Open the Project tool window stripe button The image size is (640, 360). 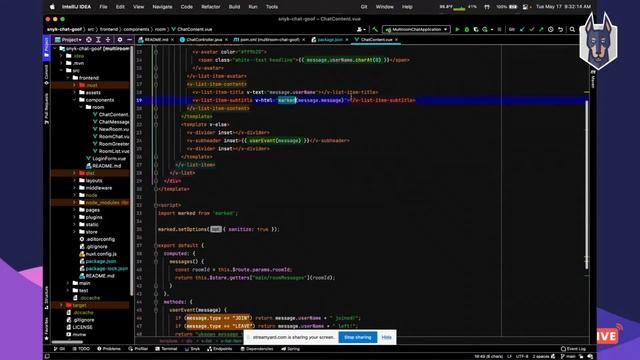(46, 47)
